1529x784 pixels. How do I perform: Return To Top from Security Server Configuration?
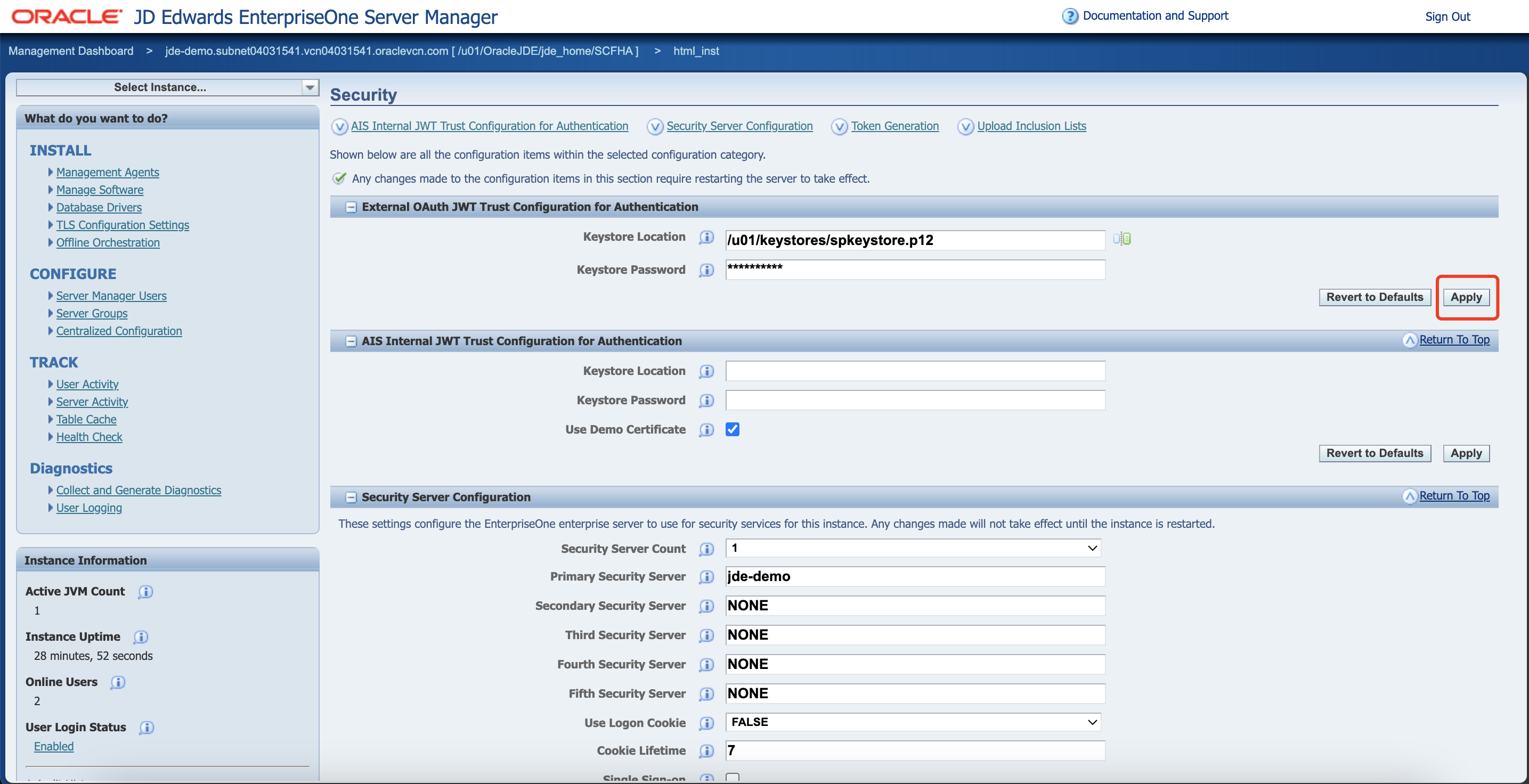point(1454,495)
